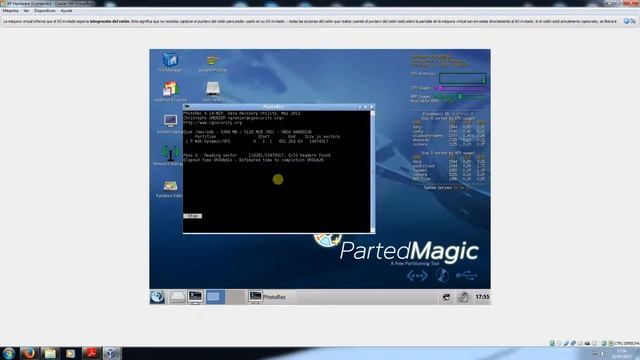The width and height of the screenshot is (640, 360).
Task: Open the Disk Health desktop icon
Action: (x=213, y=91)
